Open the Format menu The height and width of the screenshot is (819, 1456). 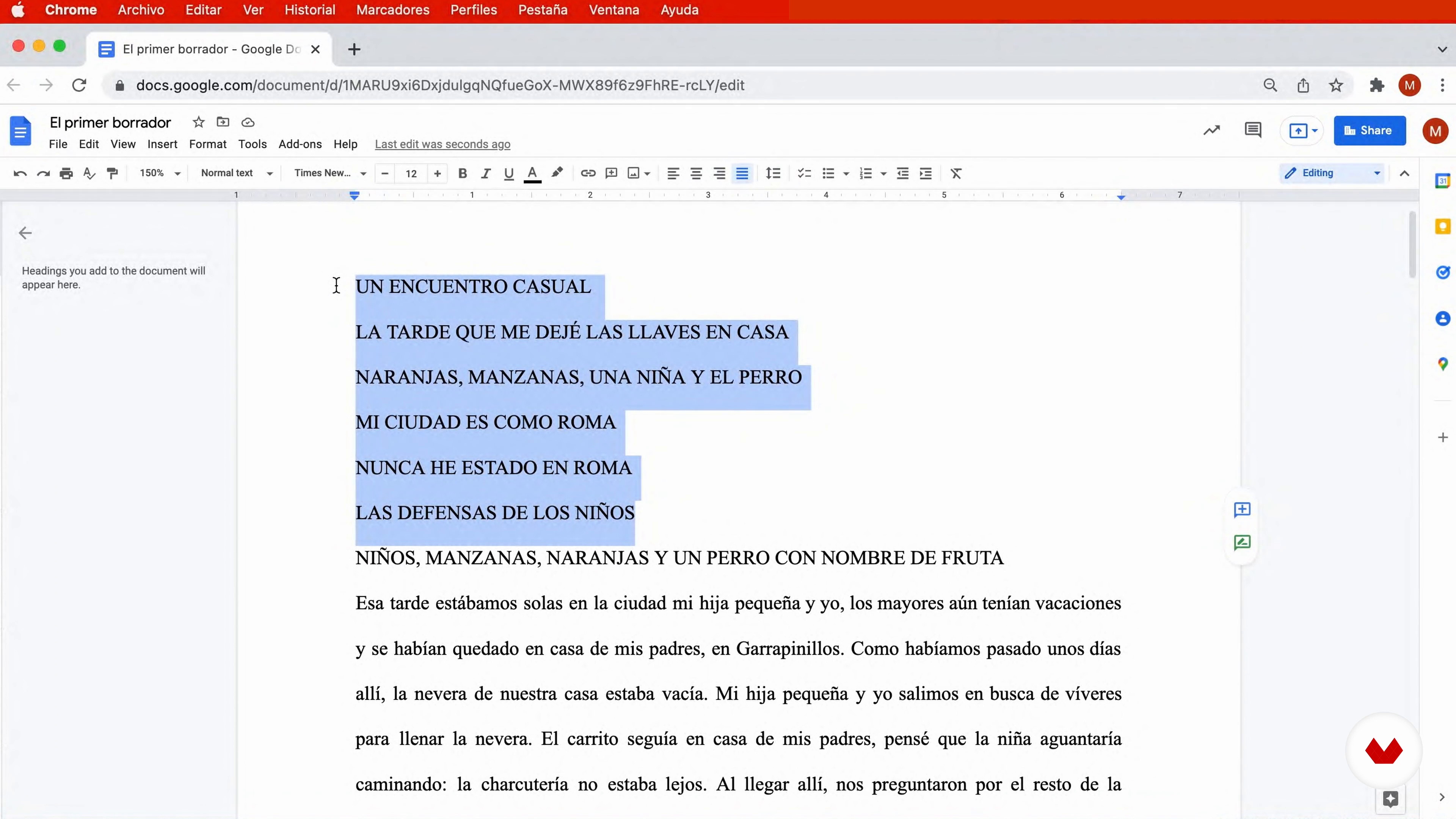click(207, 144)
